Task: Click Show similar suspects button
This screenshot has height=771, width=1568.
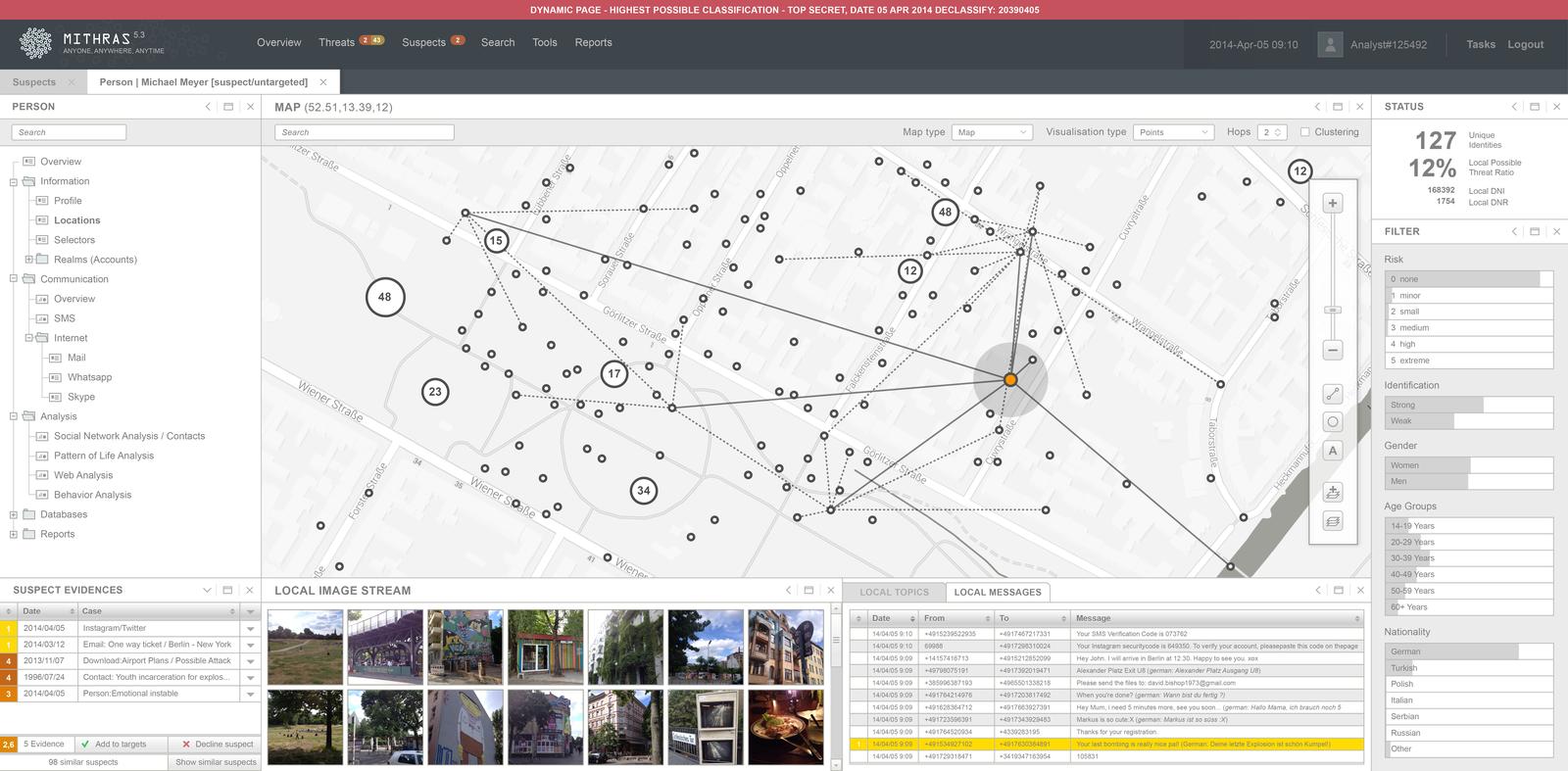Action: click(216, 762)
